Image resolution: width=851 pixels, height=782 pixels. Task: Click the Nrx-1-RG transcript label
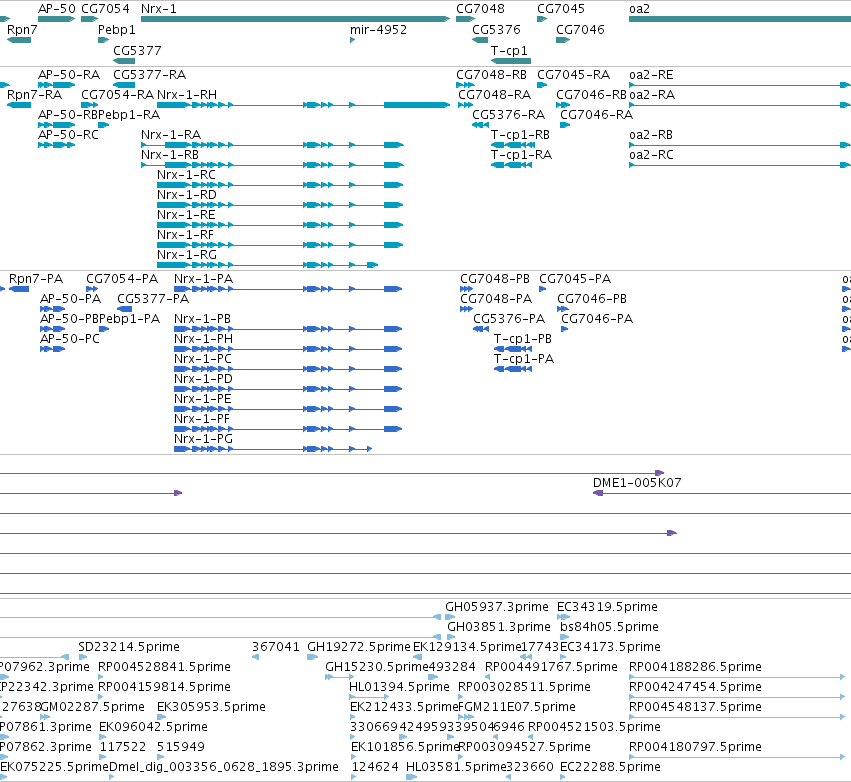(x=187, y=255)
